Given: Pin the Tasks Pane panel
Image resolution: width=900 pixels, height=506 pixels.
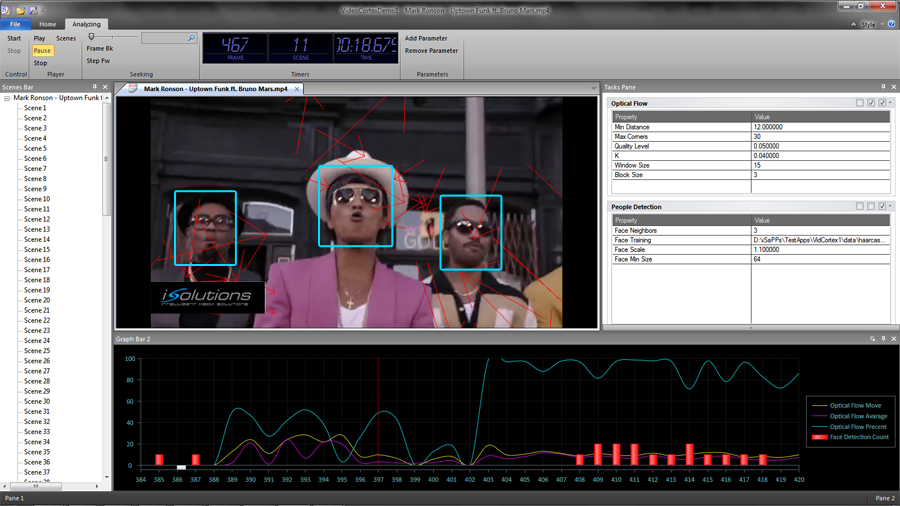Looking at the screenshot, I should 883,87.
